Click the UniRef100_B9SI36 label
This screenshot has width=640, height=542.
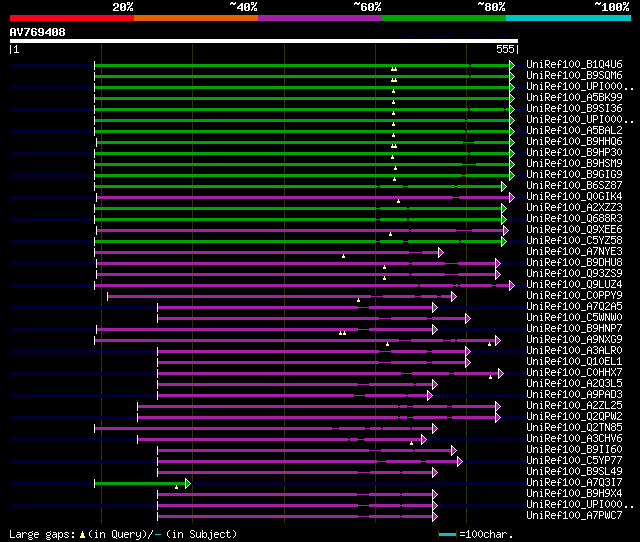pyautogui.click(x=574, y=109)
